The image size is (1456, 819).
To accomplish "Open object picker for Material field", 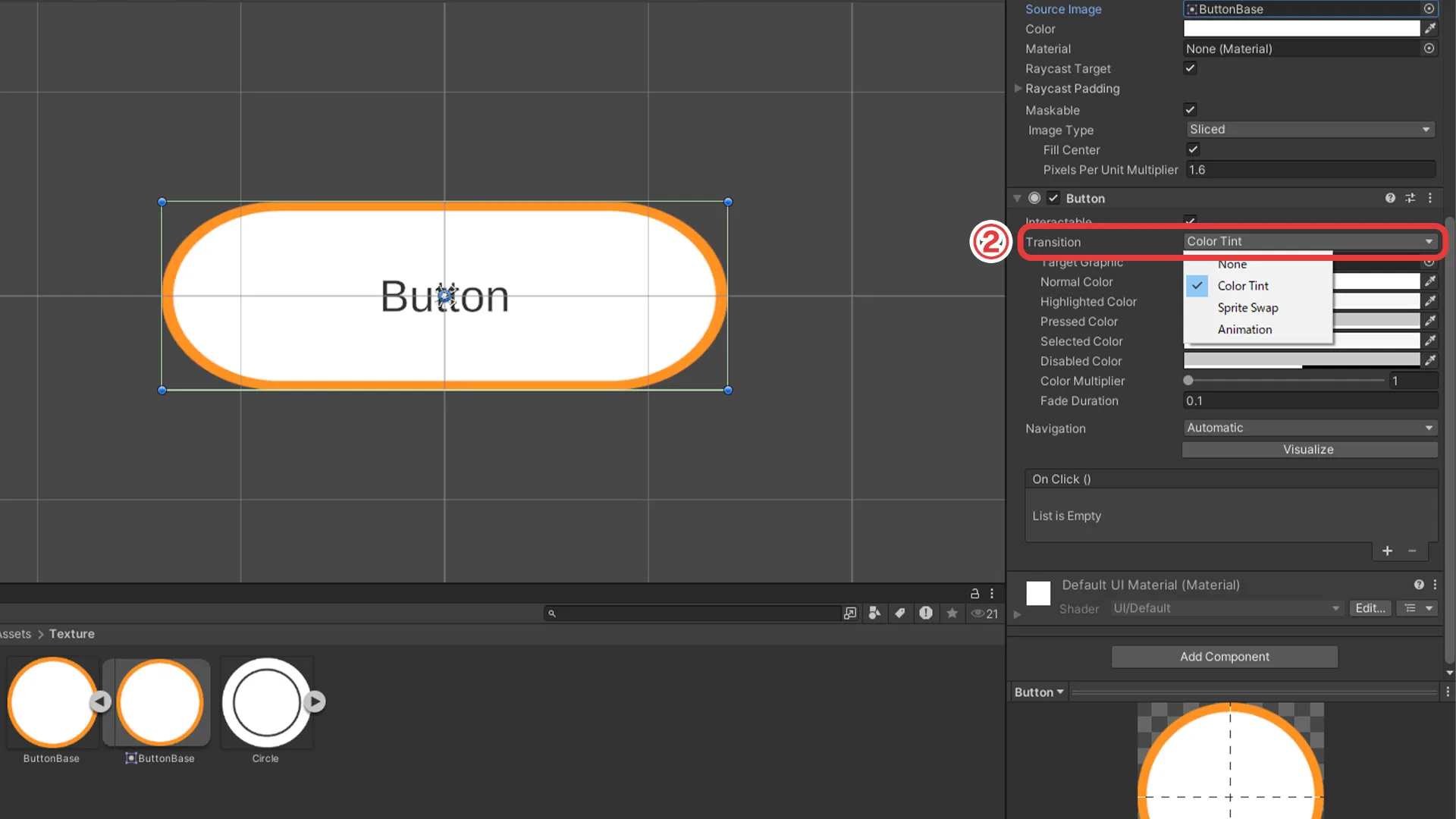I will pos(1429,49).
